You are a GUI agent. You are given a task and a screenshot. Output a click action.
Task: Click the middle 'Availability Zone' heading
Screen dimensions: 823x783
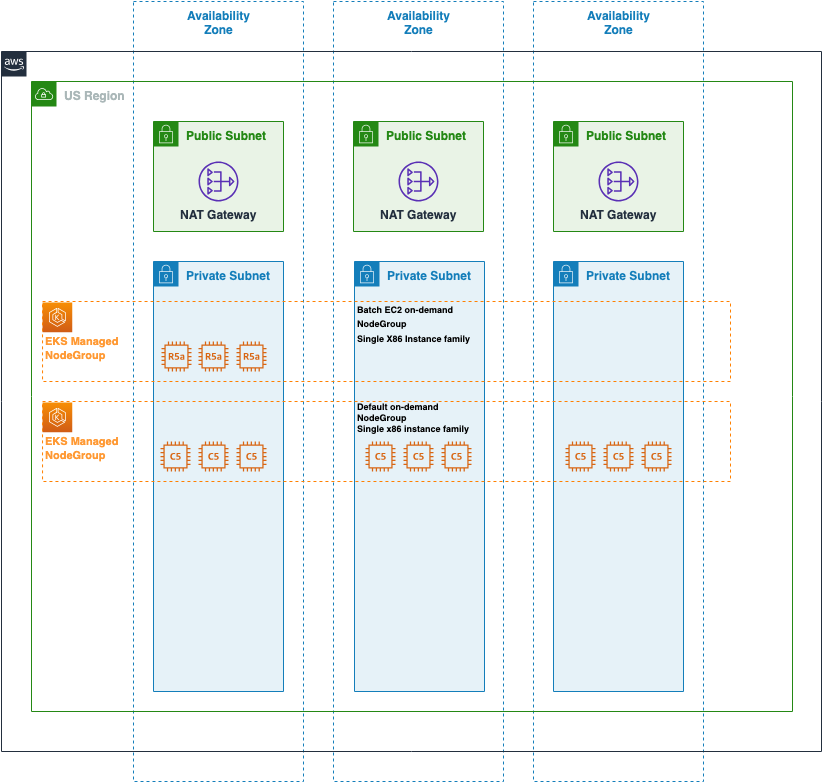click(418, 23)
